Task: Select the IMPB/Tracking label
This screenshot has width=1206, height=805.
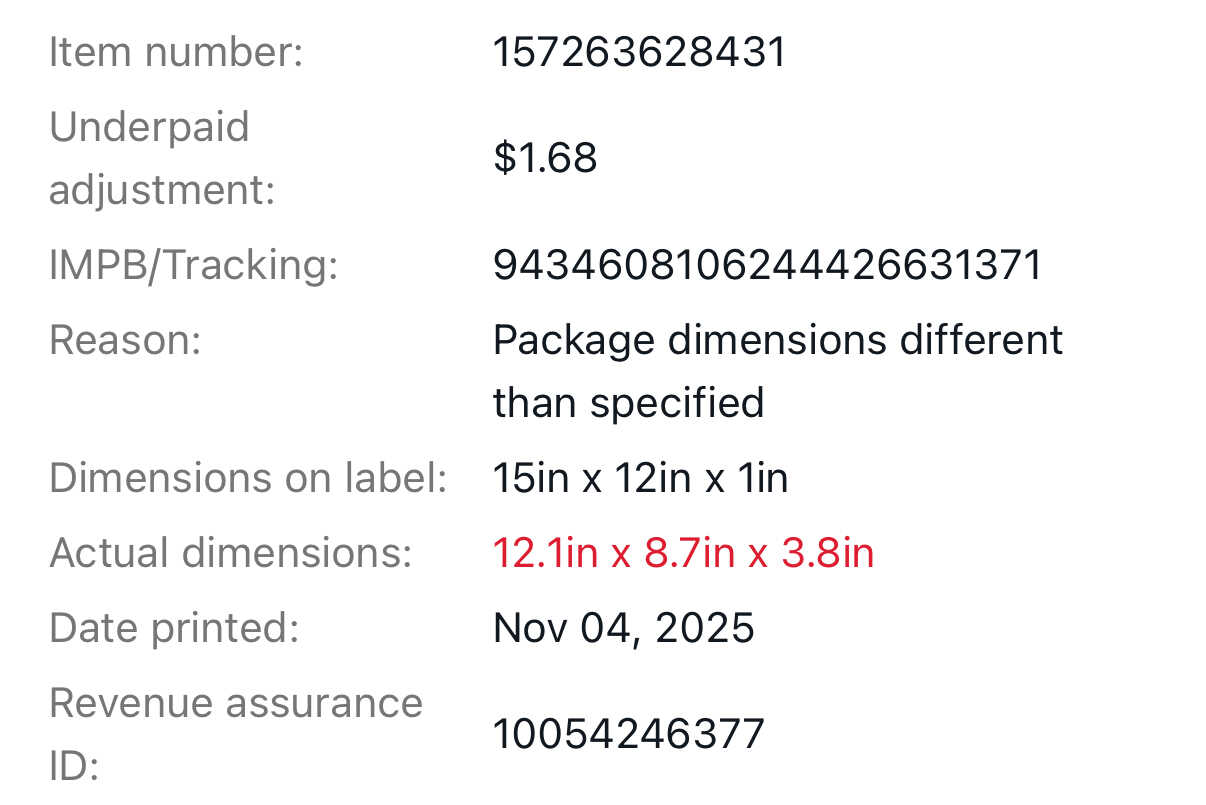Action: pos(193,265)
